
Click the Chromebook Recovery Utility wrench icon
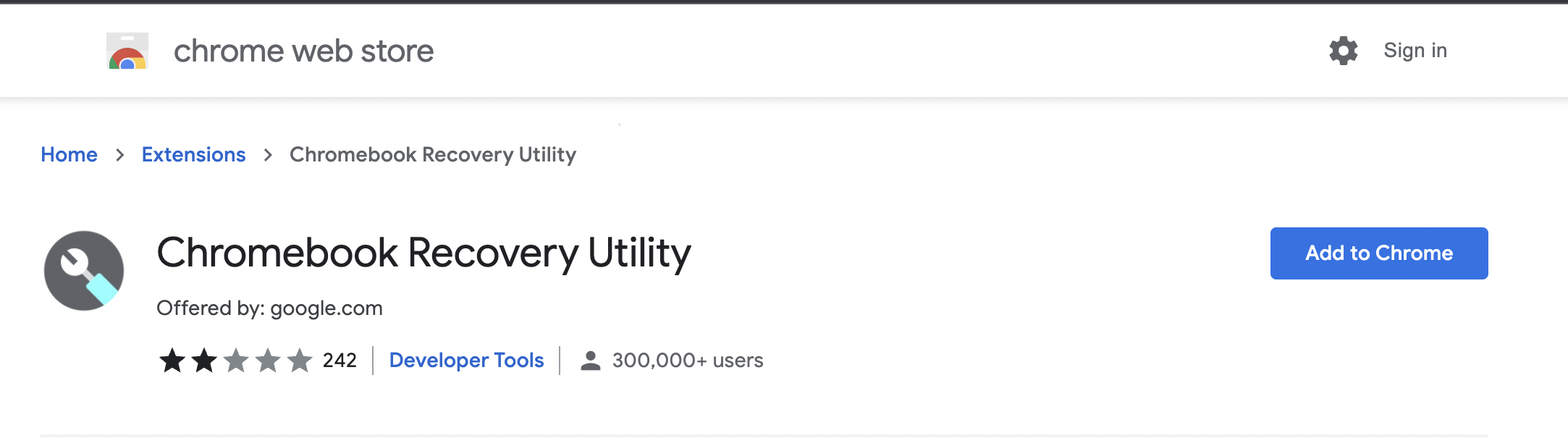(84, 271)
